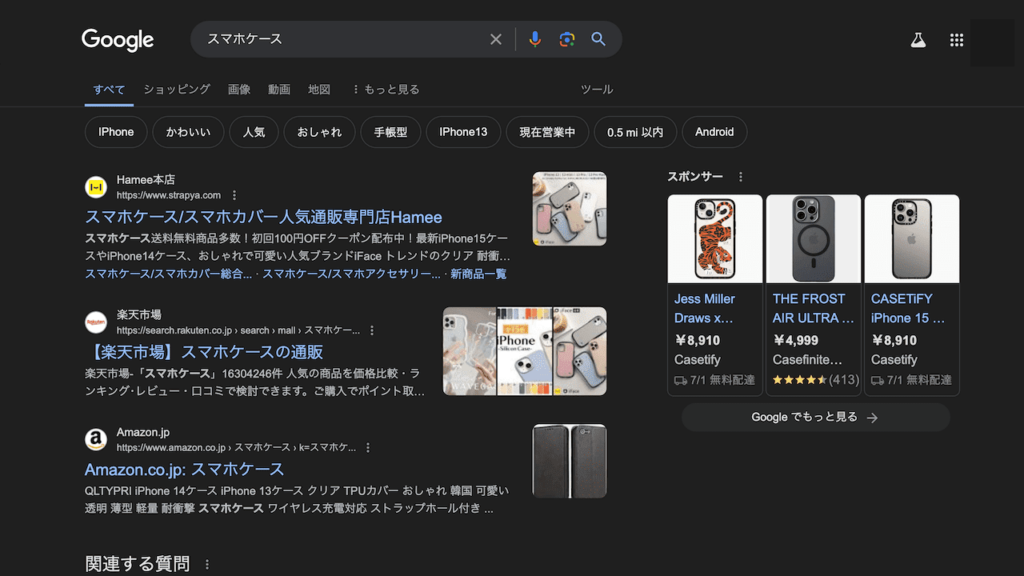Open Jess Miller Draws product link

[x=705, y=308]
